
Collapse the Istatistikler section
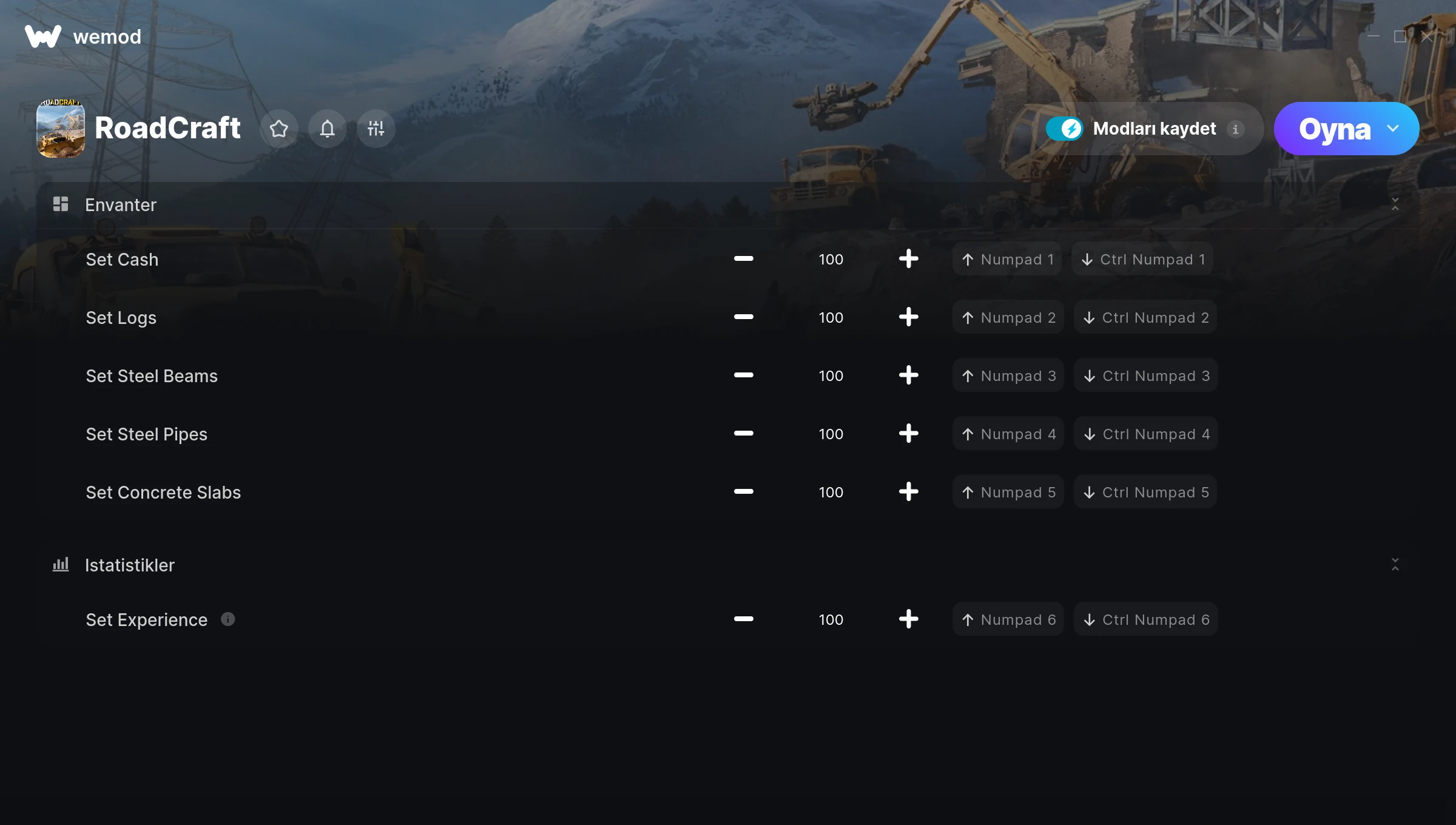coord(1395,565)
